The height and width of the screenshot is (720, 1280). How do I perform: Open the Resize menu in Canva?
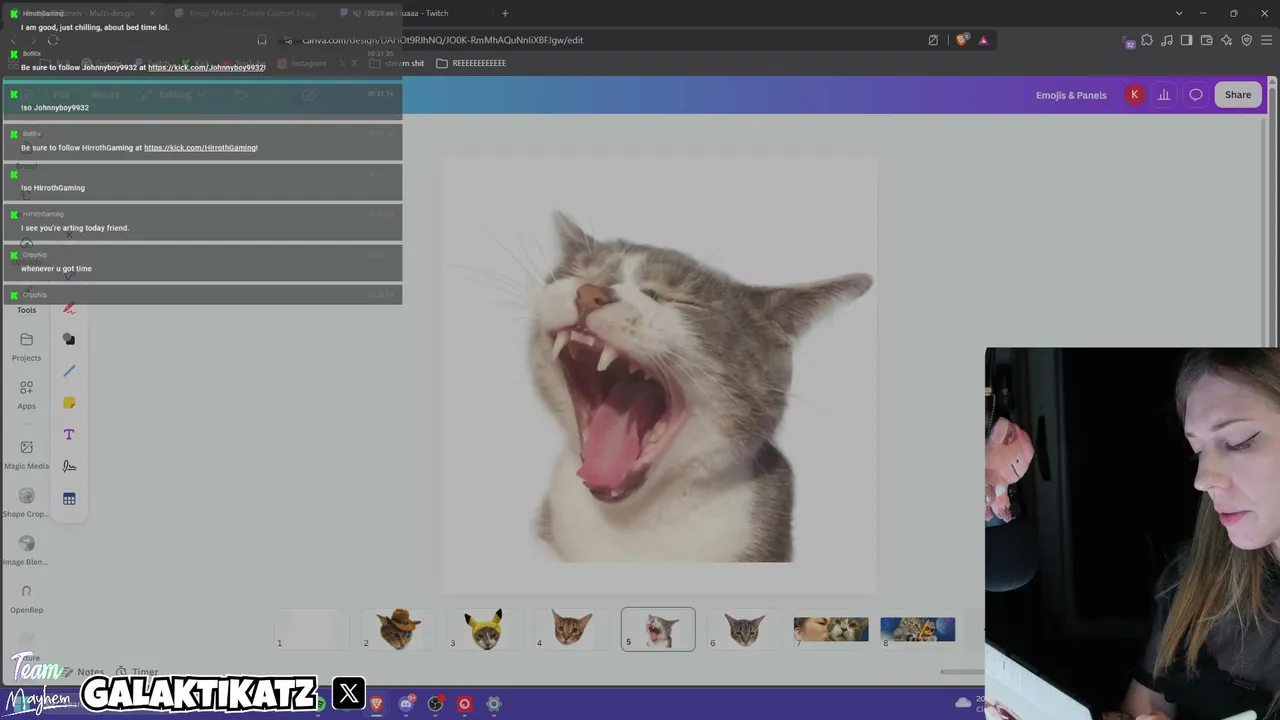pyautogui.click(x=105, y=95)
